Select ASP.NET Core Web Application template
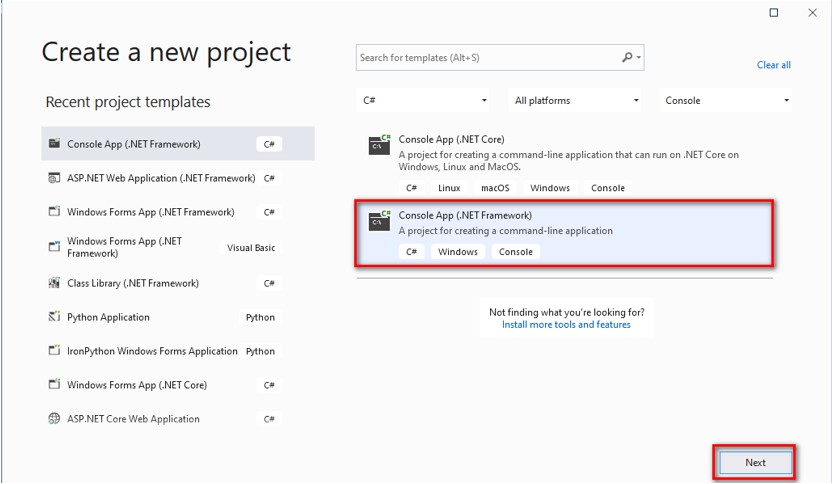This screenshot has height=484, width=835. [178, 419]
